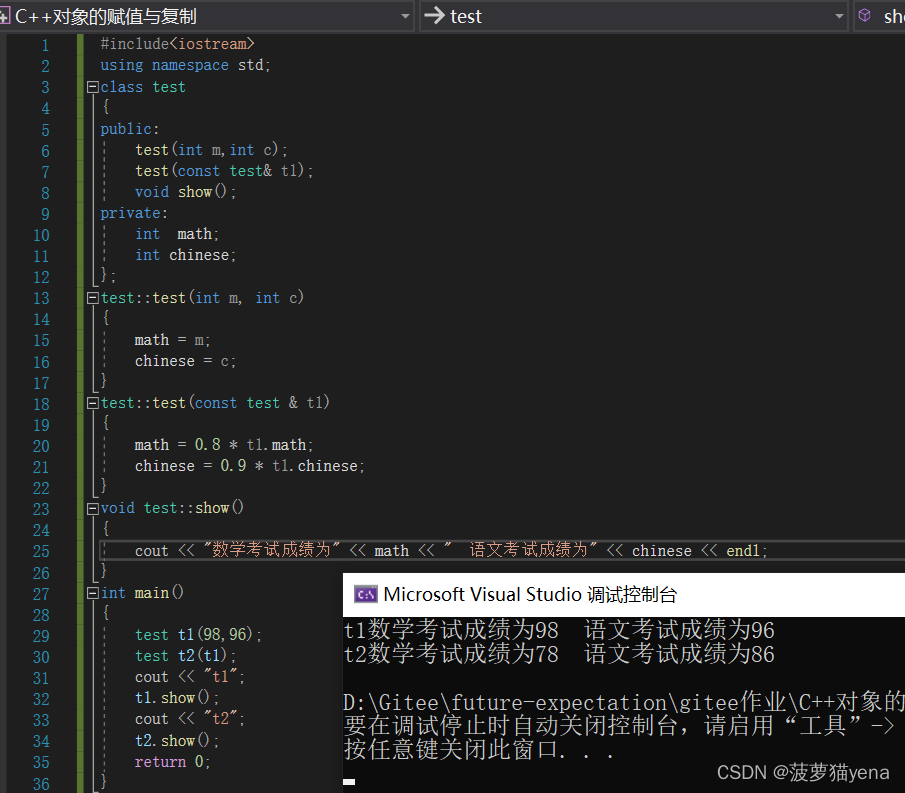The image size is (905, 793).
Task: Click the purple member cube icon
Action: (865, 16)
